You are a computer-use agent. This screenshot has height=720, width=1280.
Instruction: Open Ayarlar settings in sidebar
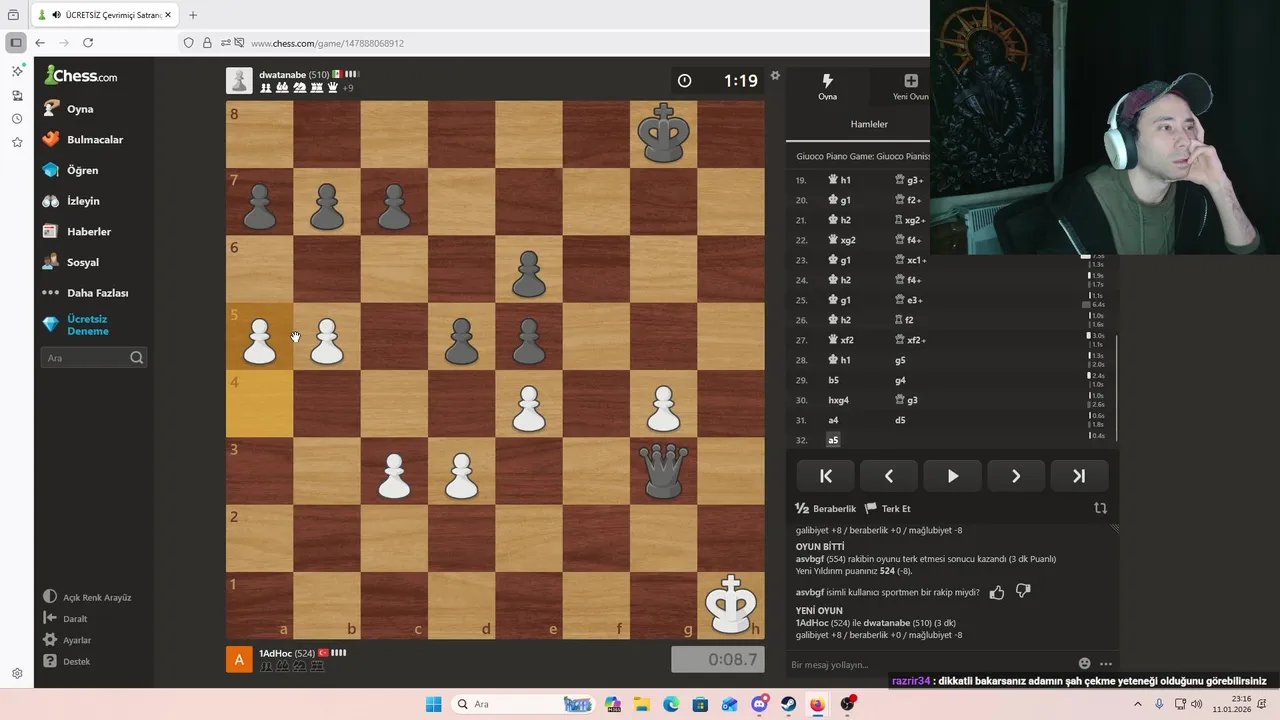click(x=67, y=640)
